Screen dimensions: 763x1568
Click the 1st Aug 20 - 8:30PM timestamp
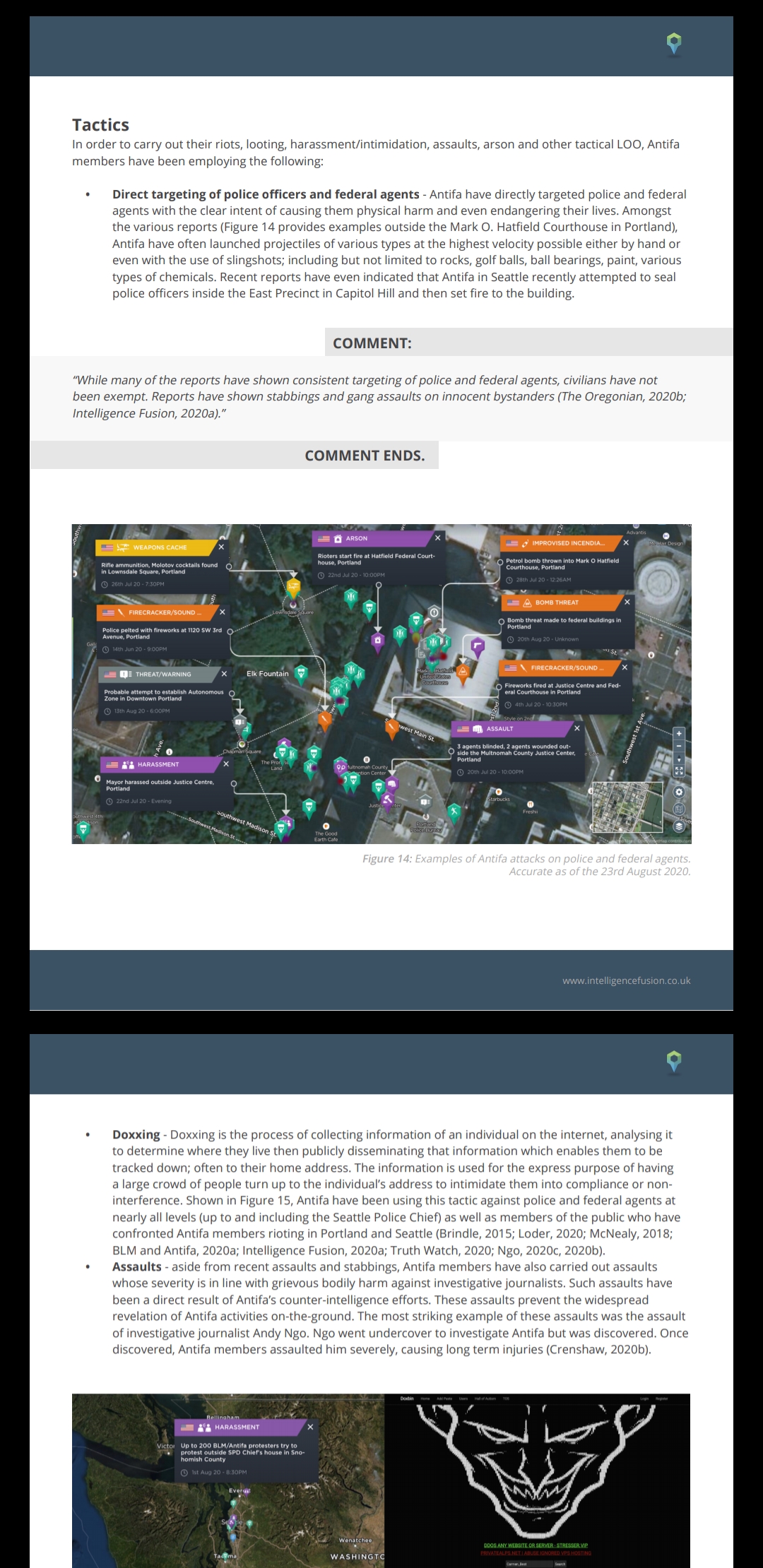point(219,1472)
